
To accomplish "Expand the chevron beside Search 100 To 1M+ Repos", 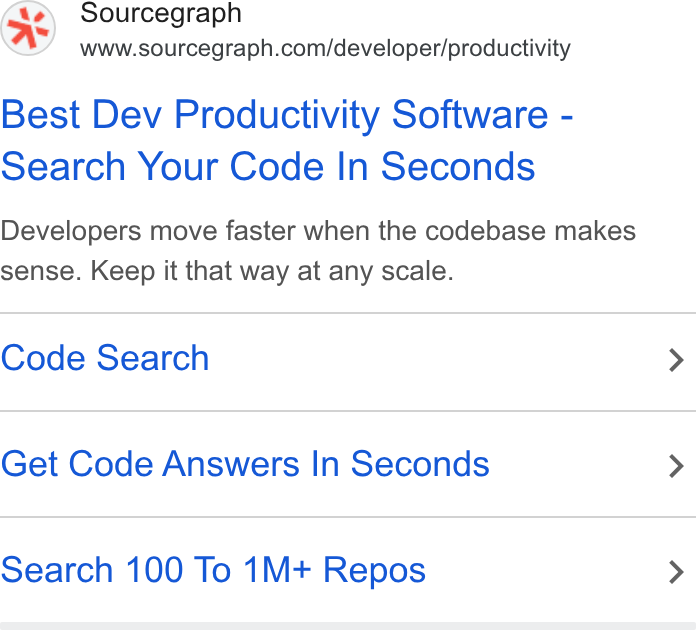I will tap(676, 573).
